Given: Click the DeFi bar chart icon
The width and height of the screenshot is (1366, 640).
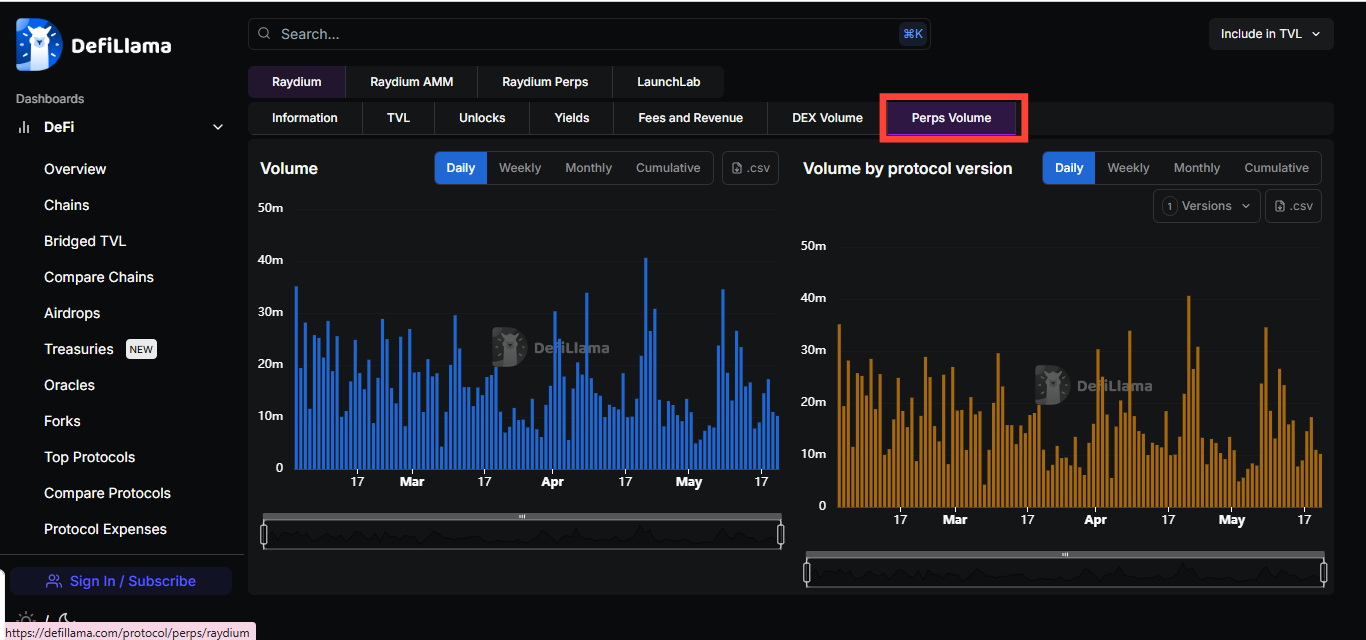Looking at the screenshot, I should [x=25, y=127].
